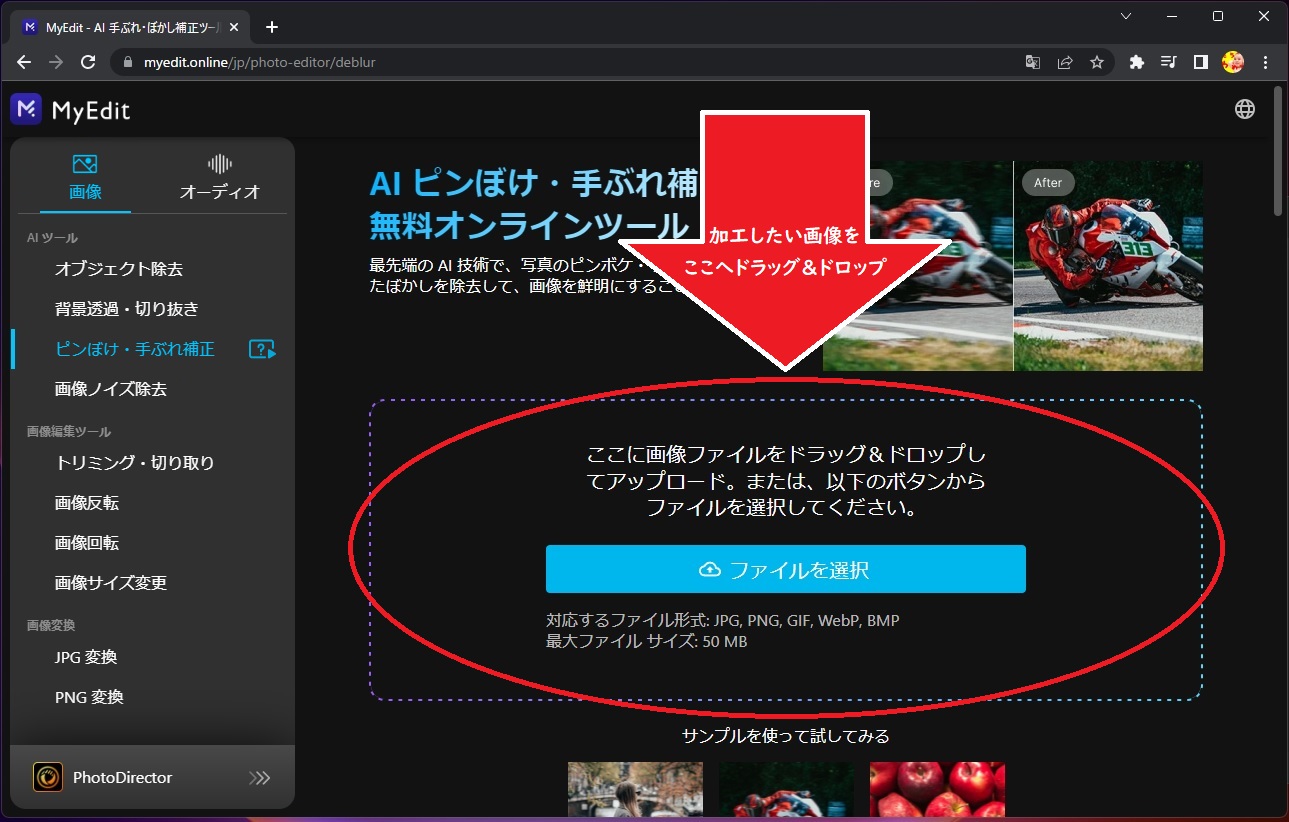Viewport: 1289px width, 822px height.
Task: Toggle the browser side panel
Action: click(1200, 62)
